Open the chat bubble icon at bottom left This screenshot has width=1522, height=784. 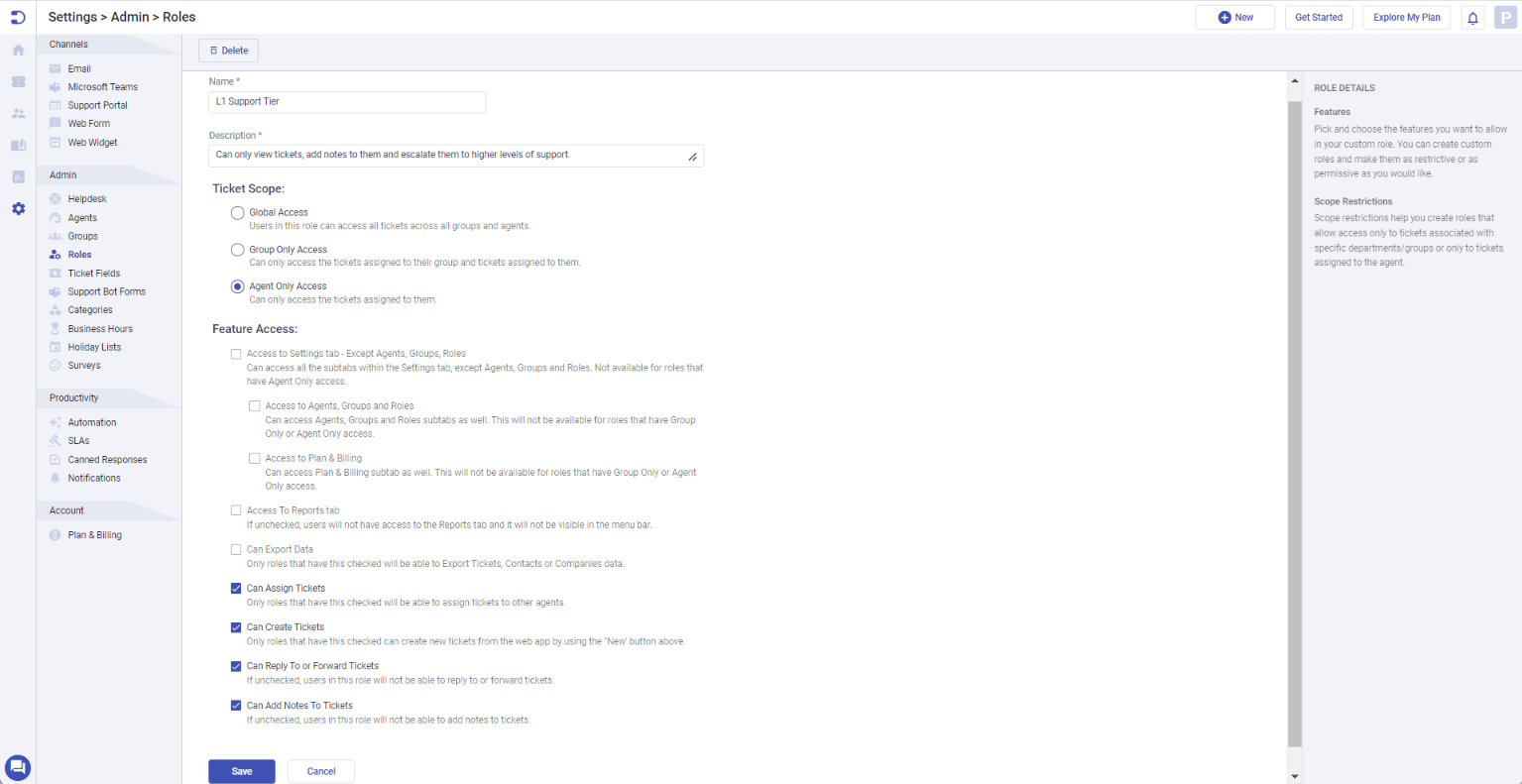point(18,767)
